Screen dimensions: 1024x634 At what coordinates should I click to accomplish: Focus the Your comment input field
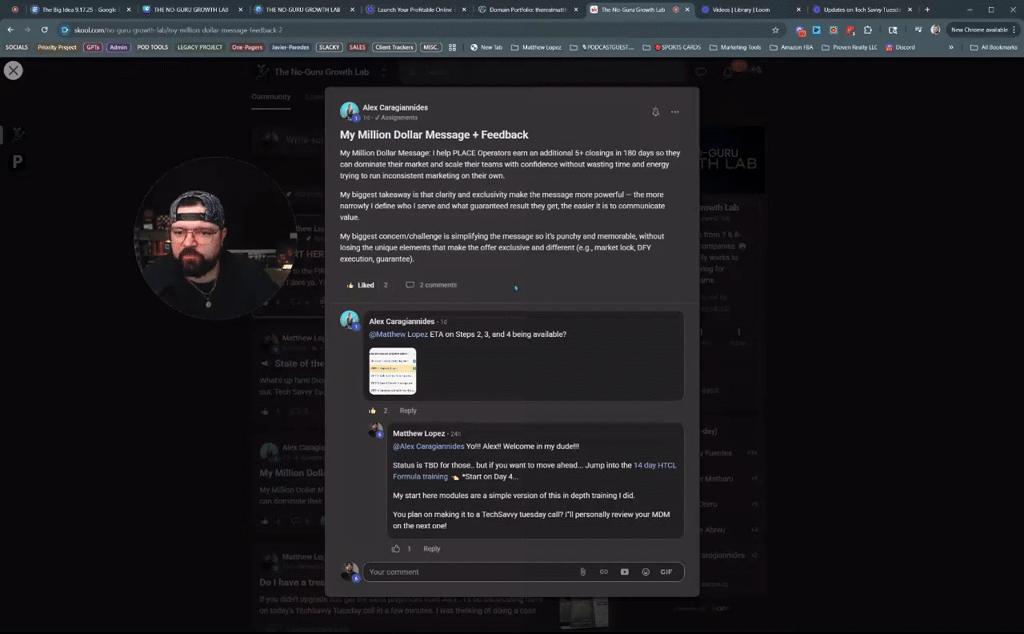pos(470,572)
